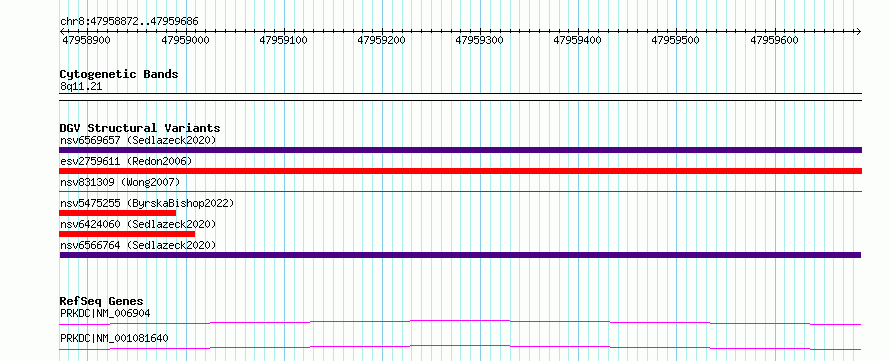This screenshot has width=890, height=361.
Task: Click ruler position 47959500
Action: coord(675,40)
